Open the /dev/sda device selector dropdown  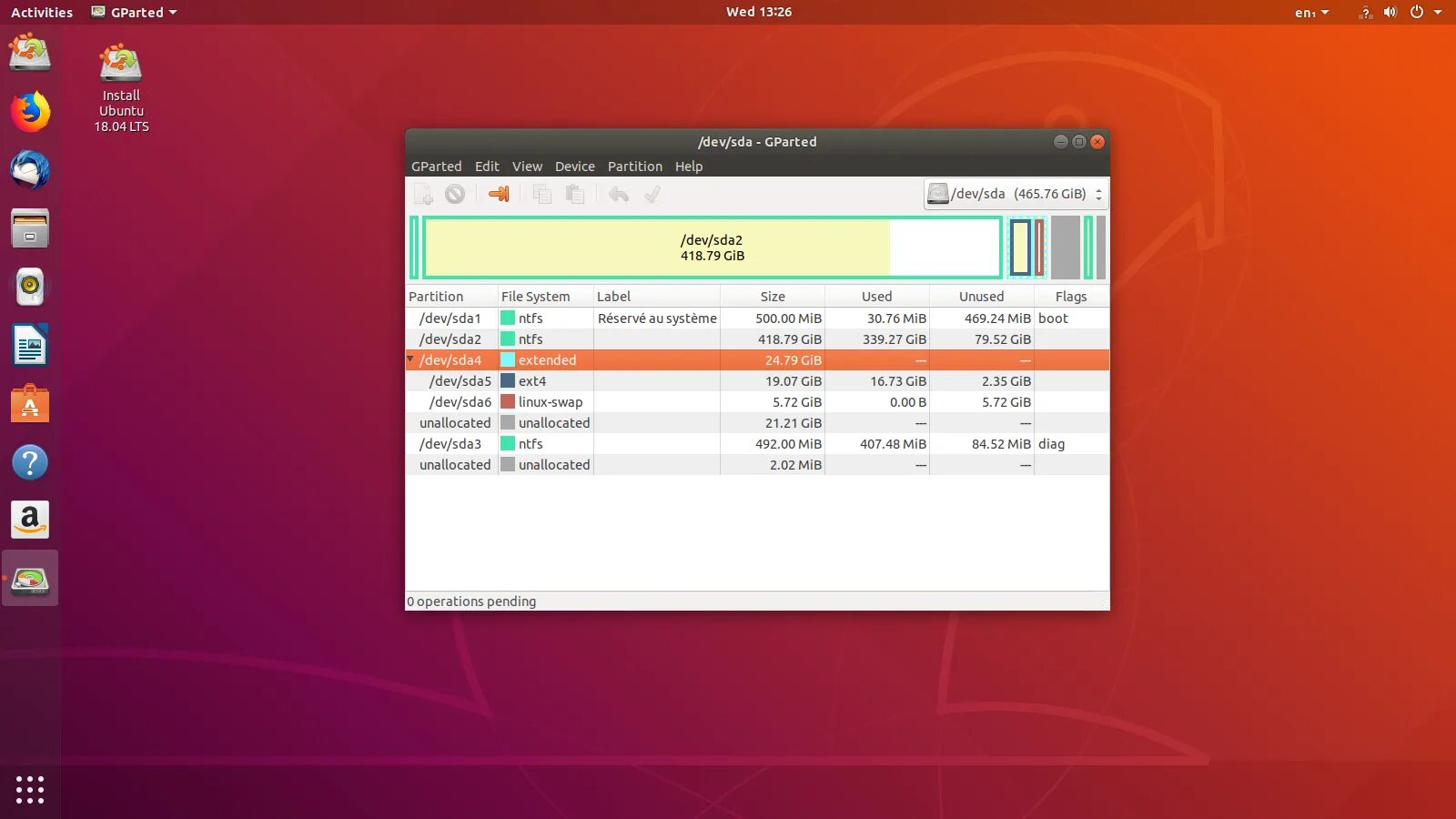point(1016,194)
